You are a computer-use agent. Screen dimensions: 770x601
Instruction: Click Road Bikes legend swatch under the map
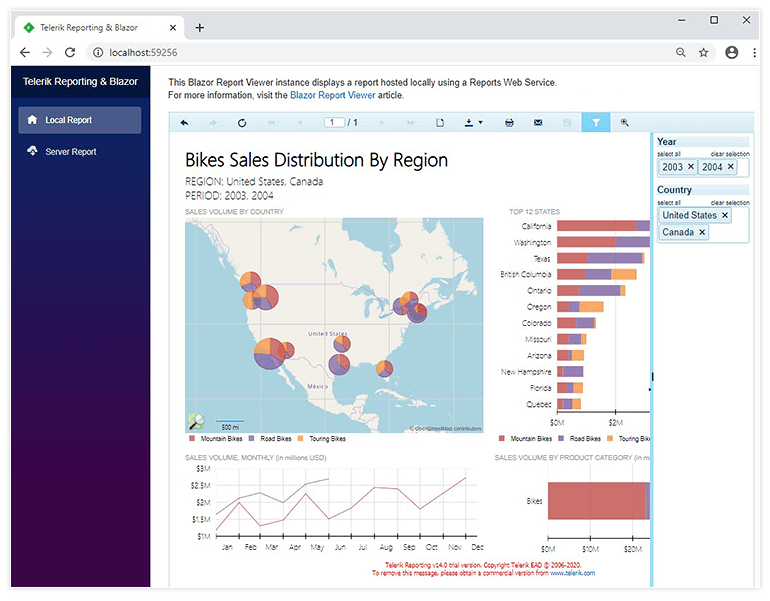[251, 438]
